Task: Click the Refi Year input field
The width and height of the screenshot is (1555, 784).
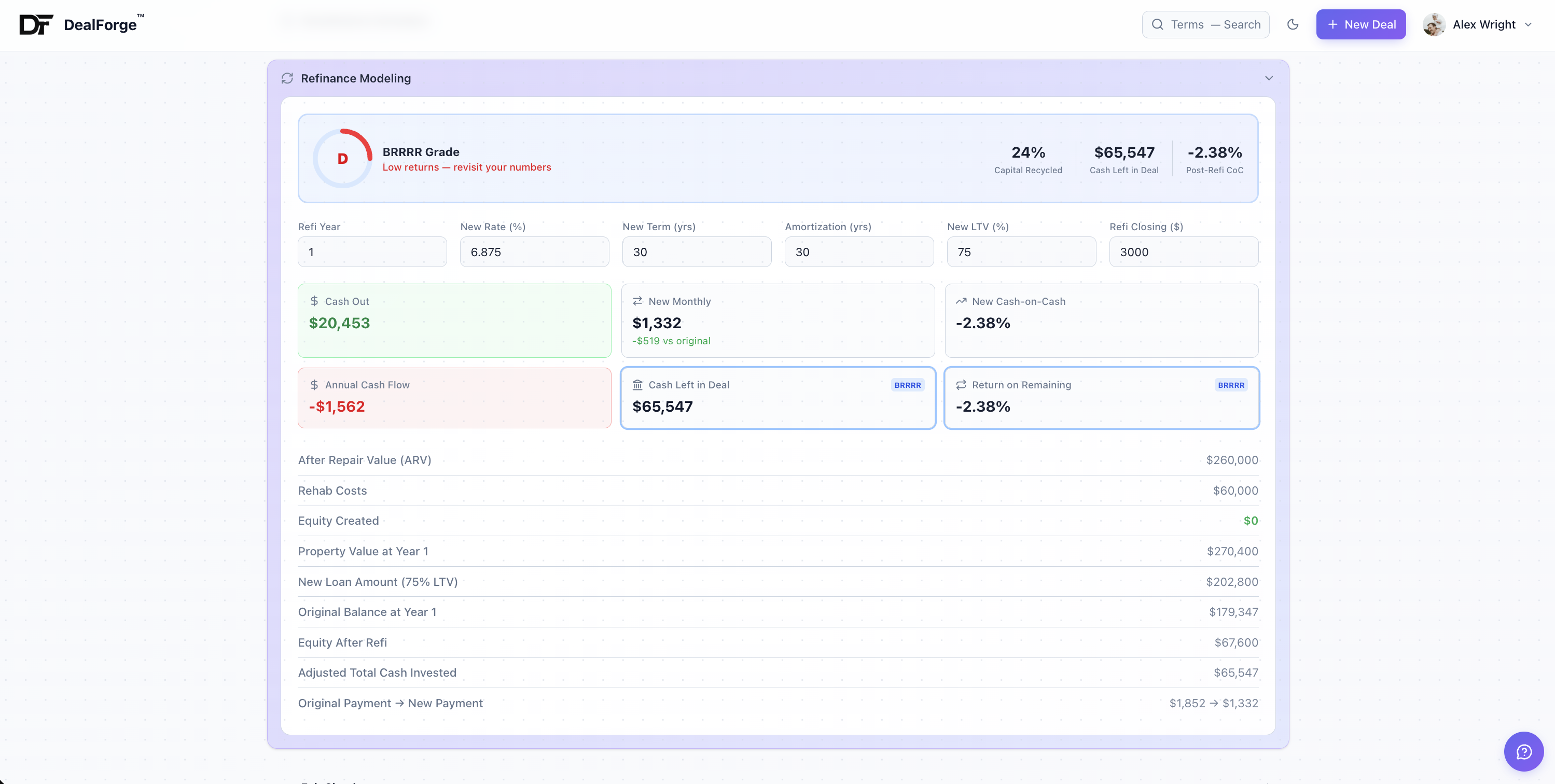Action: (372, 253)
